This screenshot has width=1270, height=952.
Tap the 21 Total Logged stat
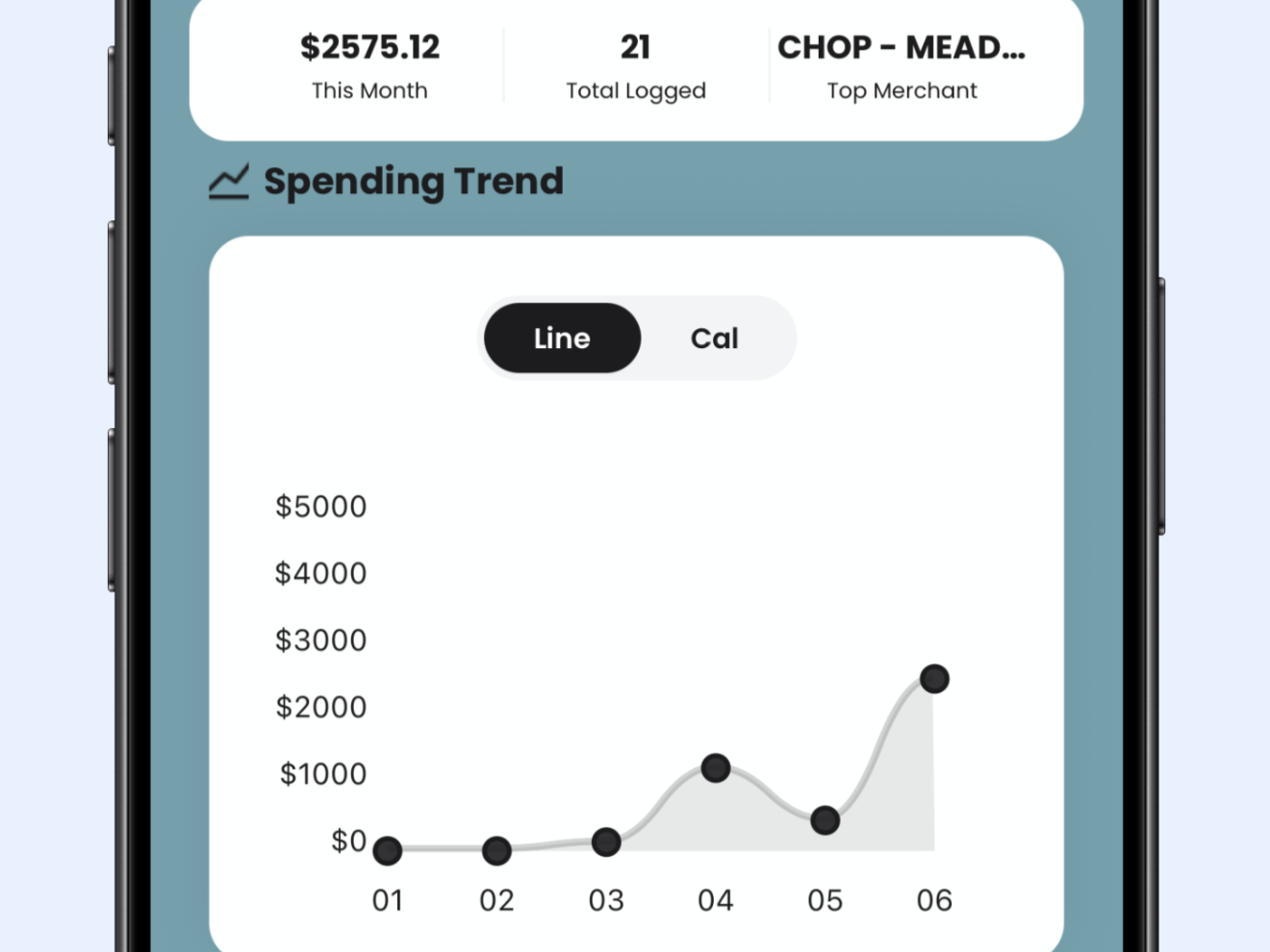click(635, 65)
